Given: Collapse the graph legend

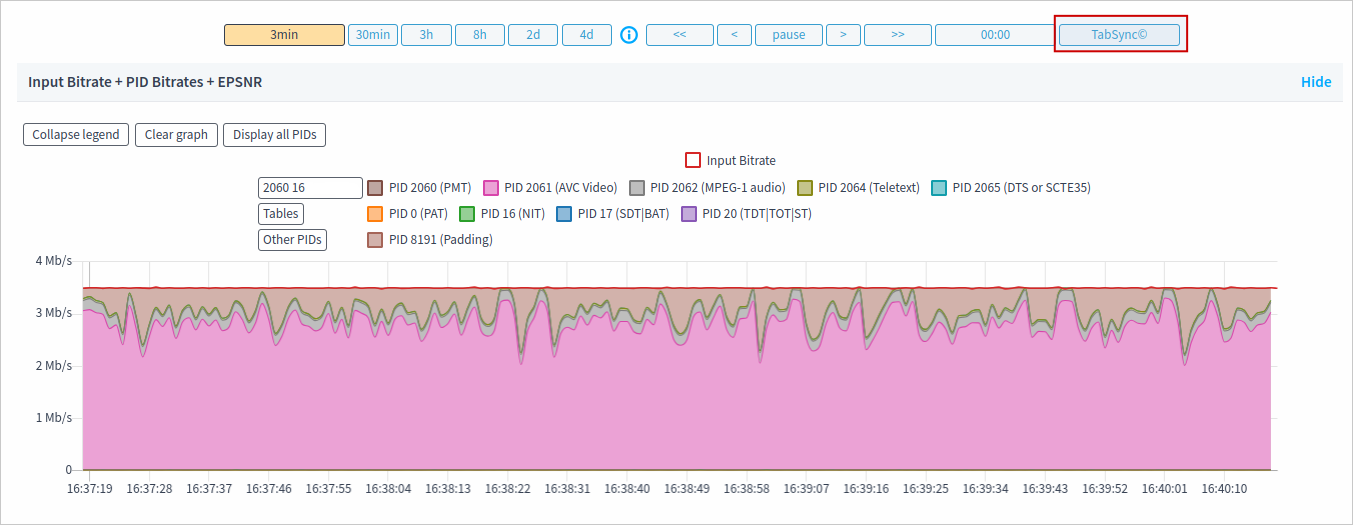Looking at the screenshot, I should click(76, 135).
